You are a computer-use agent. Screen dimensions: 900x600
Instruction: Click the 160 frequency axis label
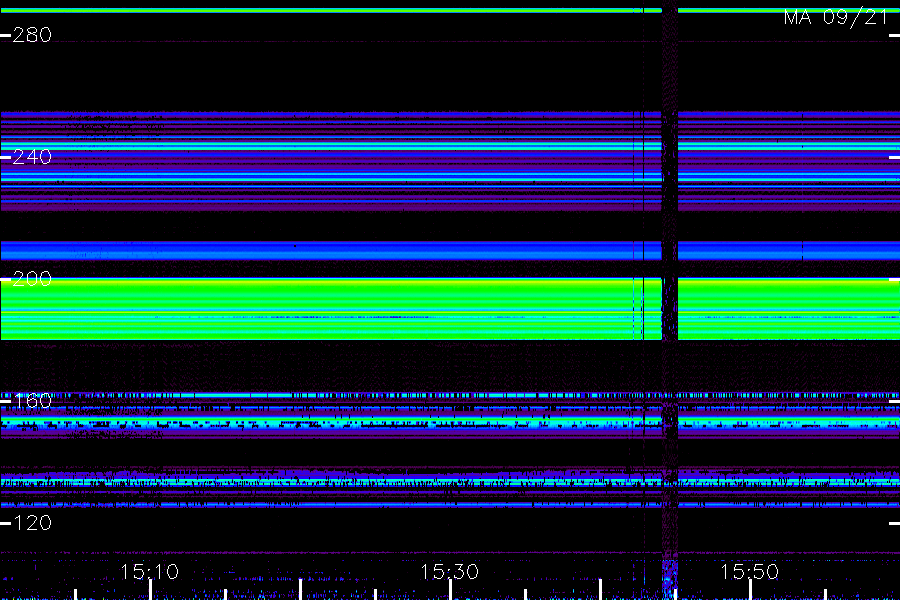tap(32, 401)
